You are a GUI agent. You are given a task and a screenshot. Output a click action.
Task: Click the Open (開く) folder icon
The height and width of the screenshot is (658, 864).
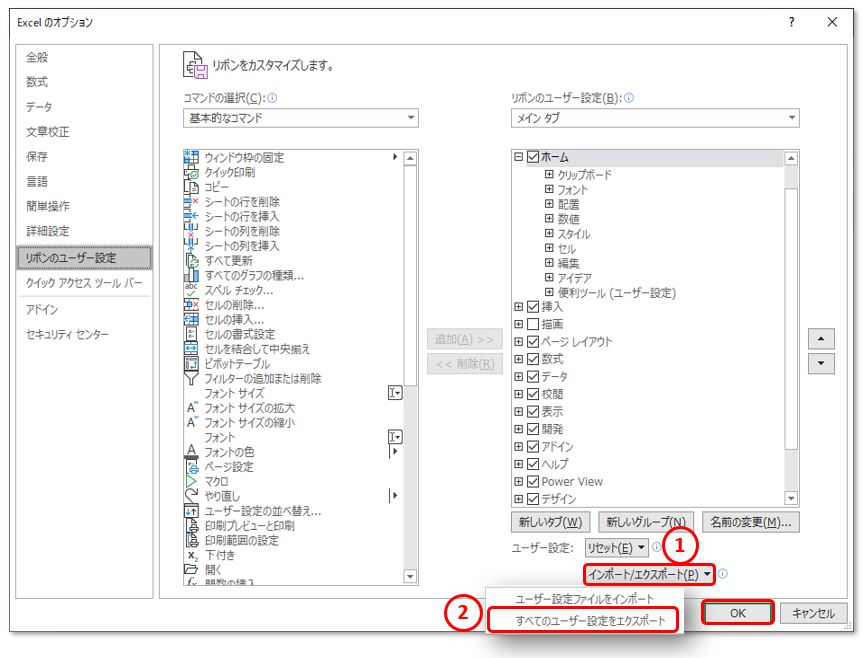(191, 569)
